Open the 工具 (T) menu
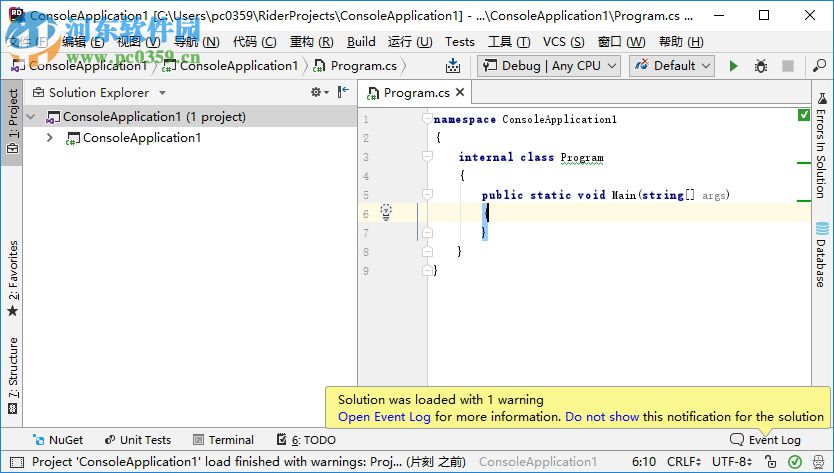This screenshot has height=473, width=834. pos(509,42)
